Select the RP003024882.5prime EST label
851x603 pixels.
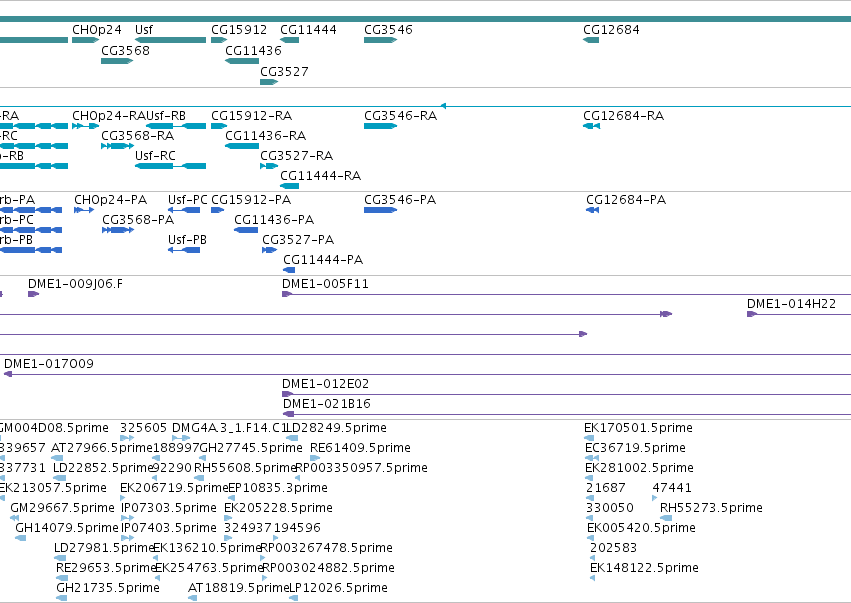(x=328, y=568)
